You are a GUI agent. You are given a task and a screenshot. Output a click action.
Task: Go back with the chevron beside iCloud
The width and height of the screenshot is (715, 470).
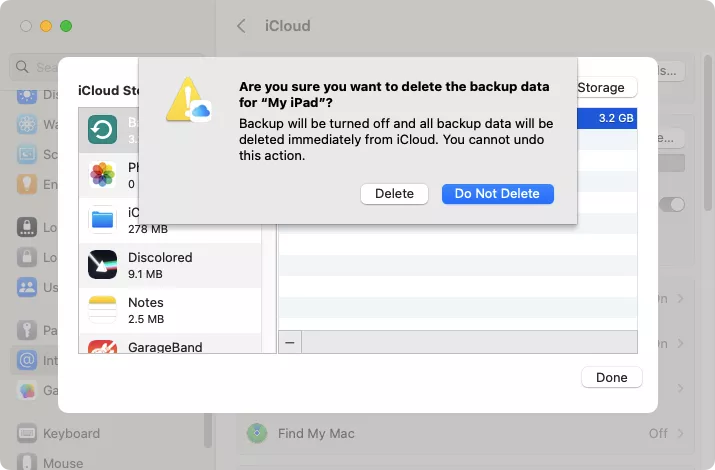[241, 26]
